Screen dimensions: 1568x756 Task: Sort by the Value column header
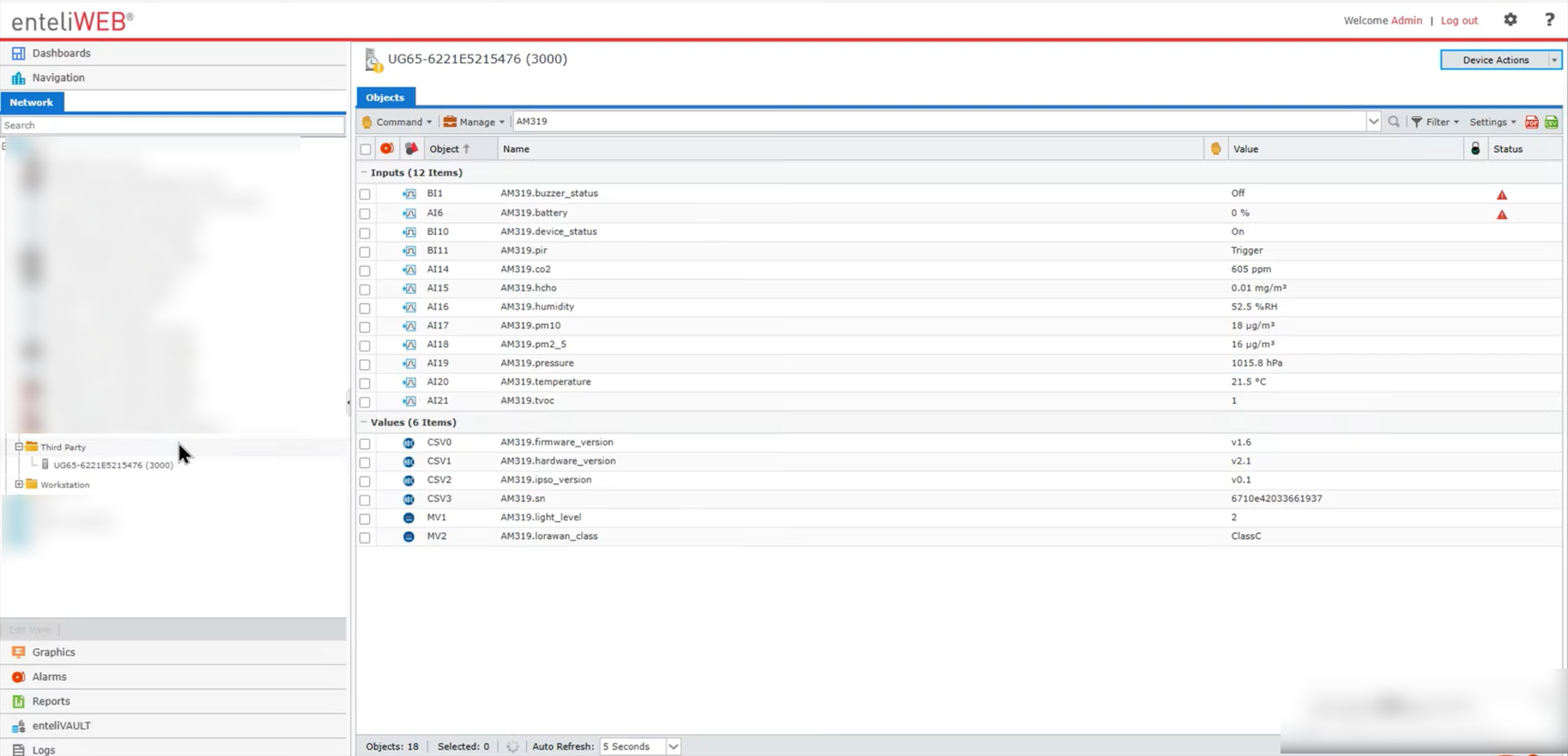click(x=1346, y=149)
